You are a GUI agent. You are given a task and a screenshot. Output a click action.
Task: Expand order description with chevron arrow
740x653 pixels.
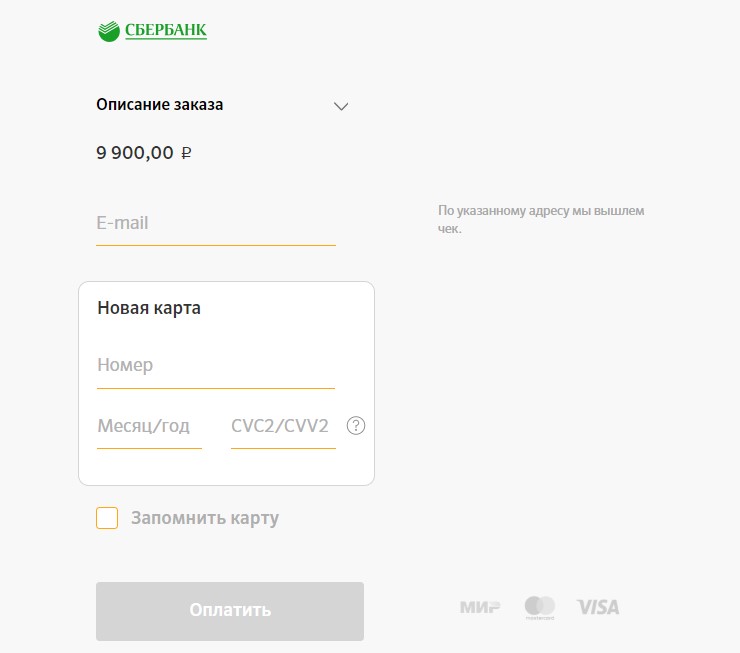[341, 106]
